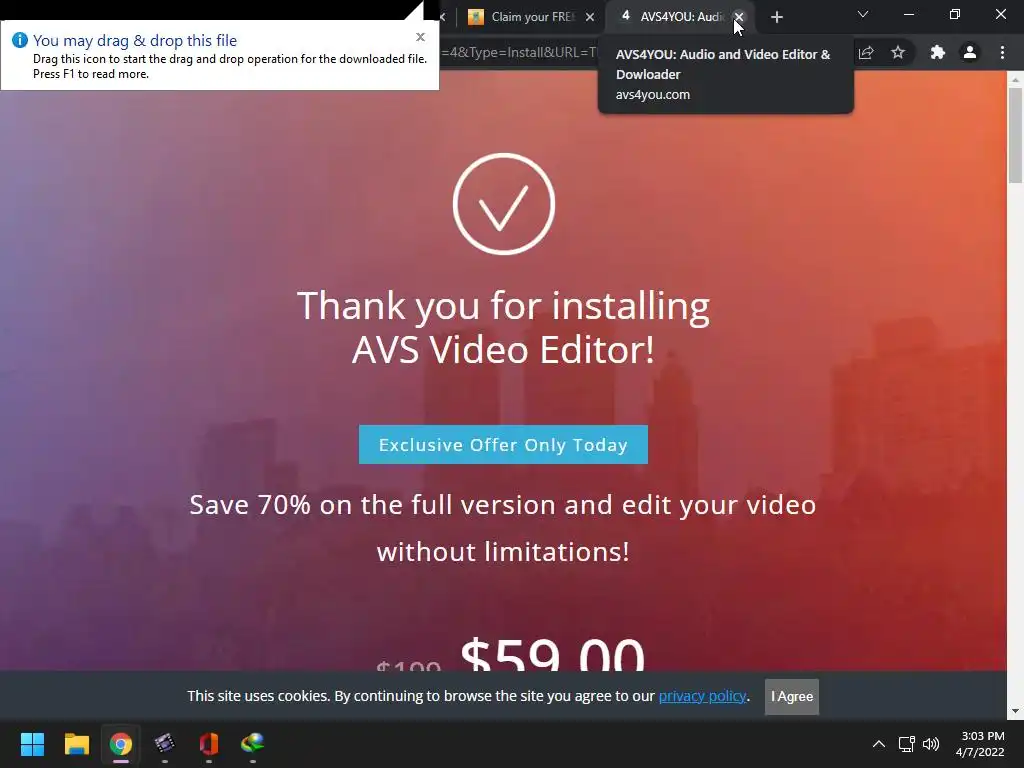The height and width of the screenshot is (768, 1024).
Task: Open the video editor taskbar icon
Action: click(x=165, y=744)
